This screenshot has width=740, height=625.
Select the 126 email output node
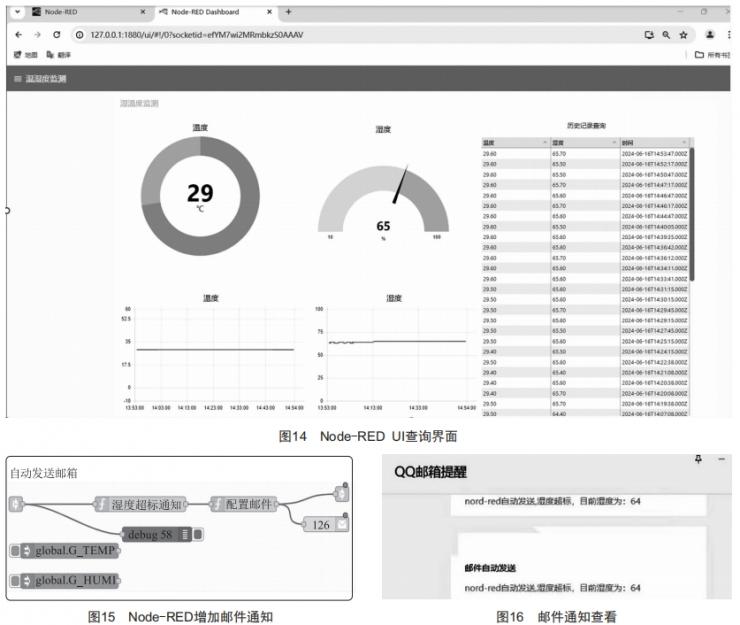[x=325, y=524]
